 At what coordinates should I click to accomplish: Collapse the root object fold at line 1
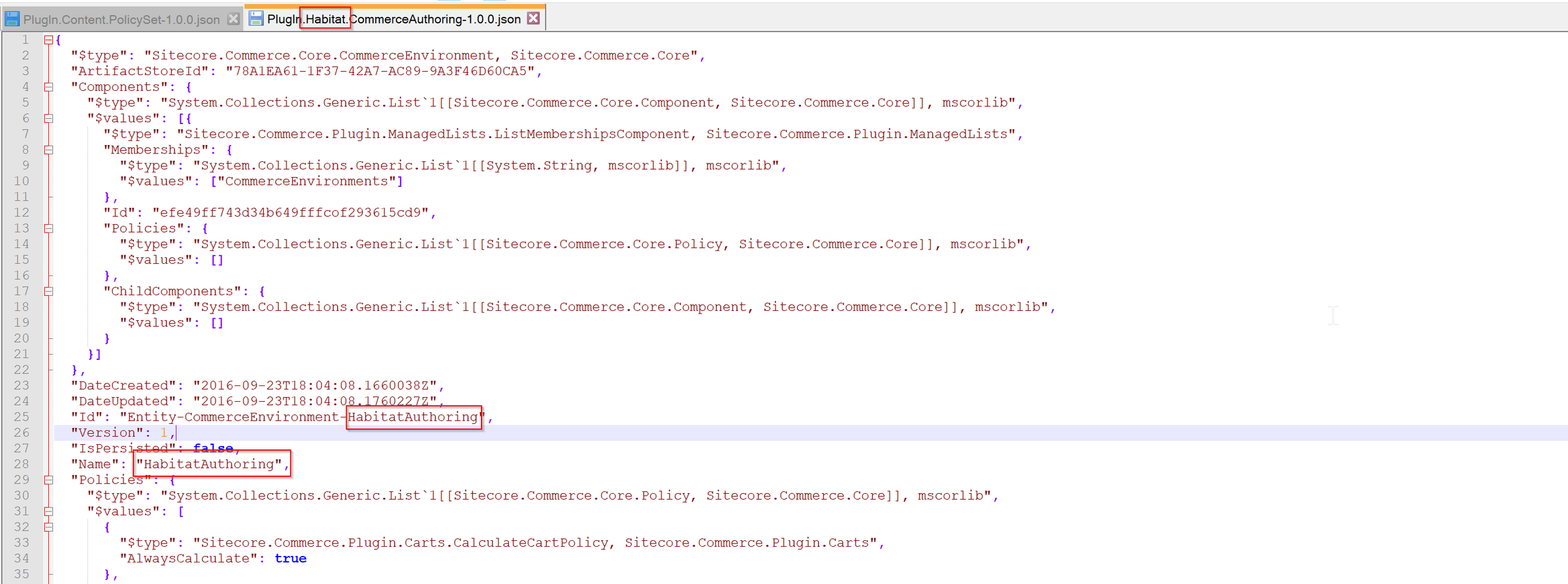[x=48, y=40]
